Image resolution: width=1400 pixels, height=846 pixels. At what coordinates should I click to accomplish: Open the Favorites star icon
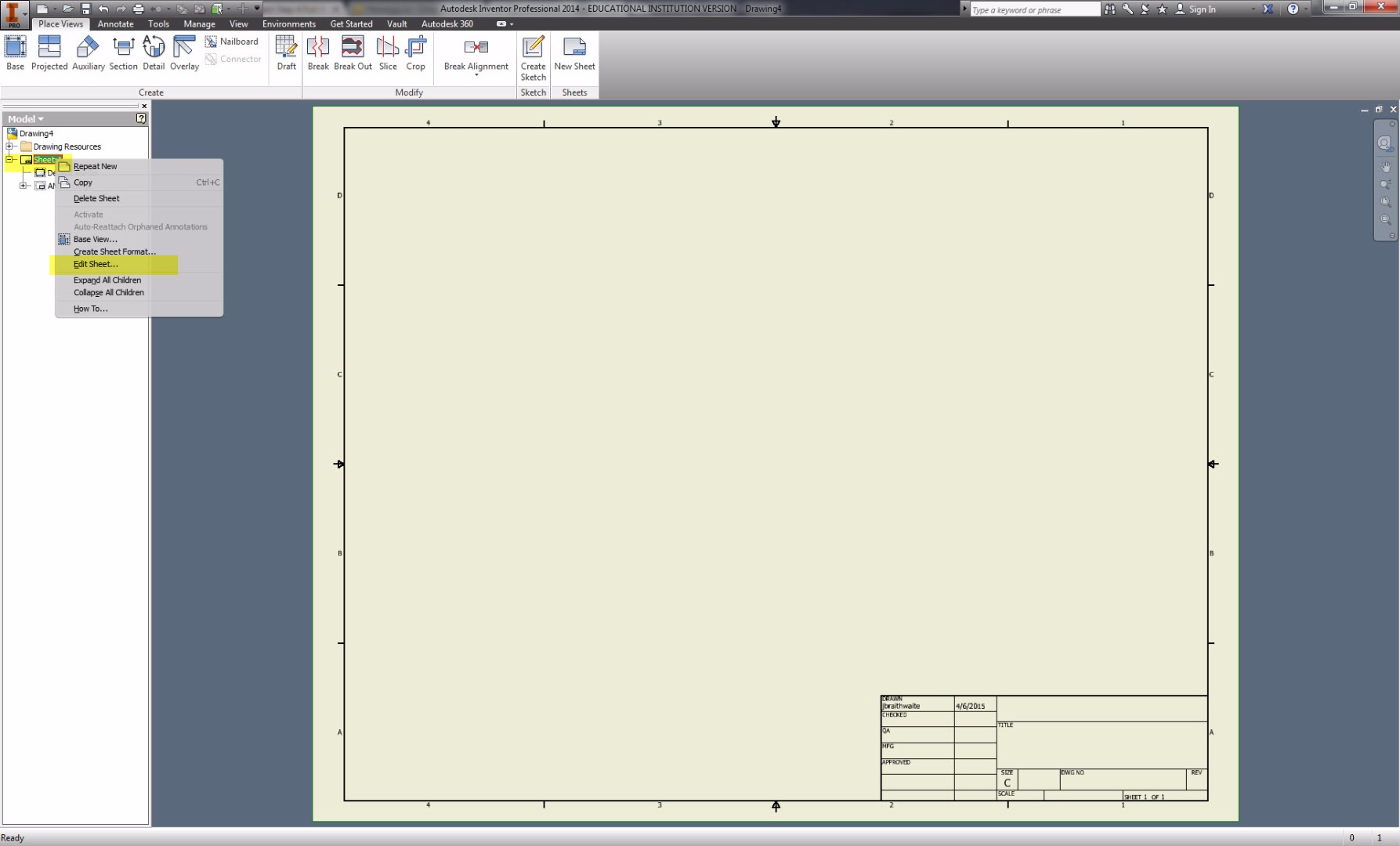pyautogui.click(x=1162, y=9)
